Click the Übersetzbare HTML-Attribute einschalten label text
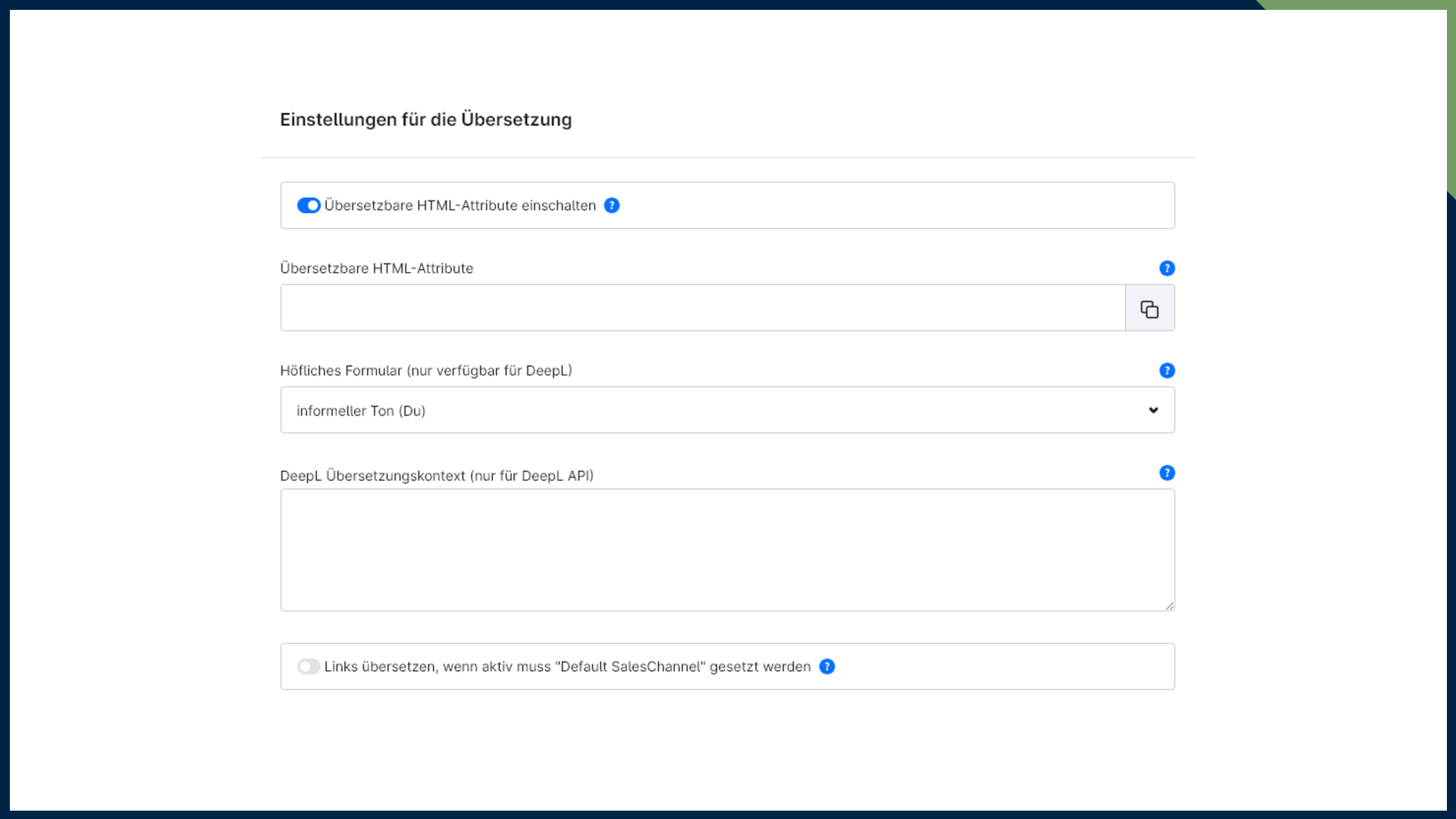The height and width of the screenshot is (819, 1456). pos(460,206)
